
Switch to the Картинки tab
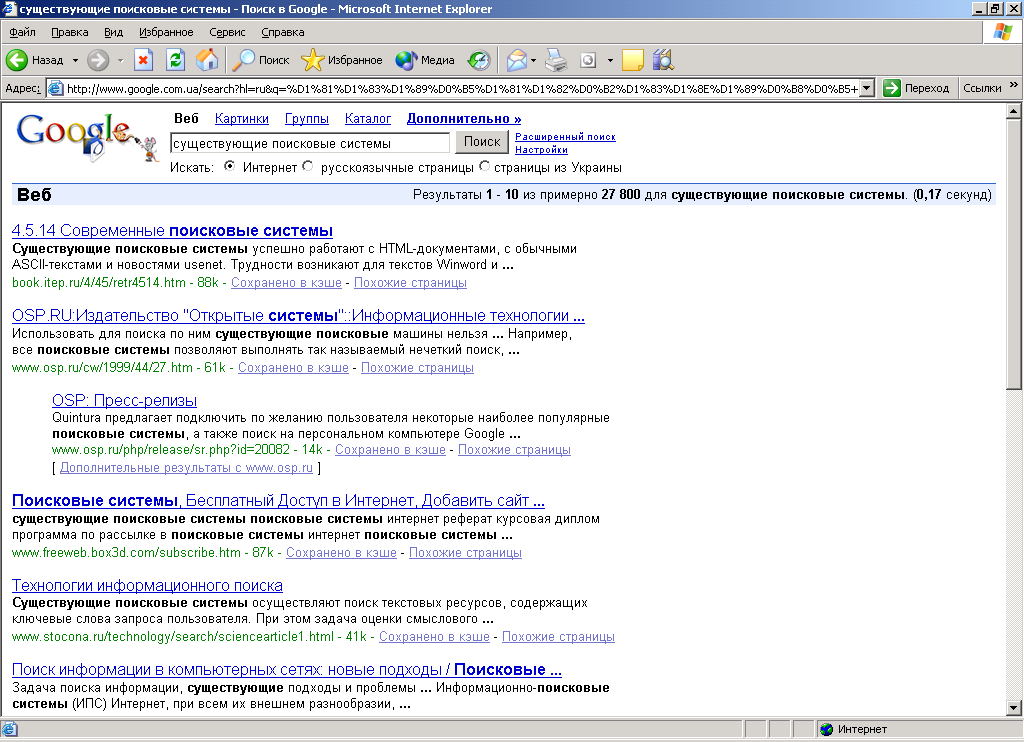click(x=242, y=118)
